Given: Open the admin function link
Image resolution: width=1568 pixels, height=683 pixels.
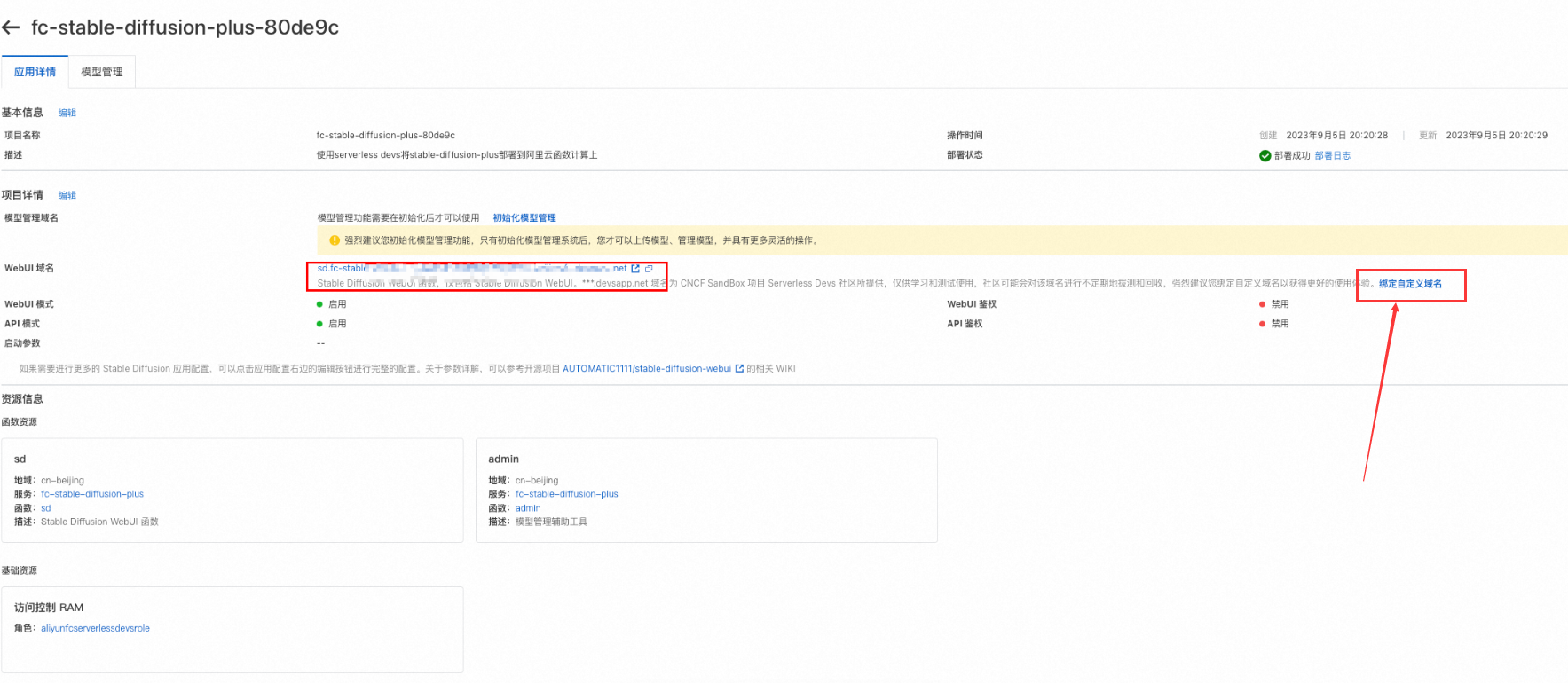Looking at the screenshot, I should click(x=528, y=508).
